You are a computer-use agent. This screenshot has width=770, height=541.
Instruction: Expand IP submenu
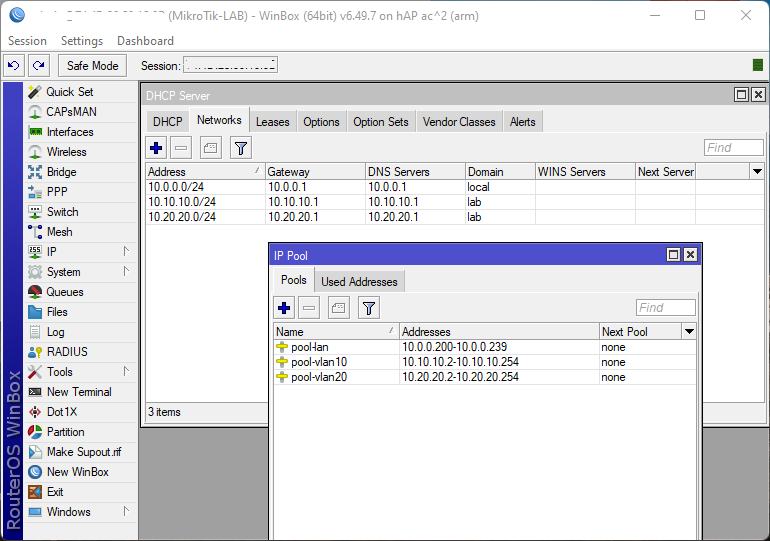pyautogui.click(x=126, y=252)
